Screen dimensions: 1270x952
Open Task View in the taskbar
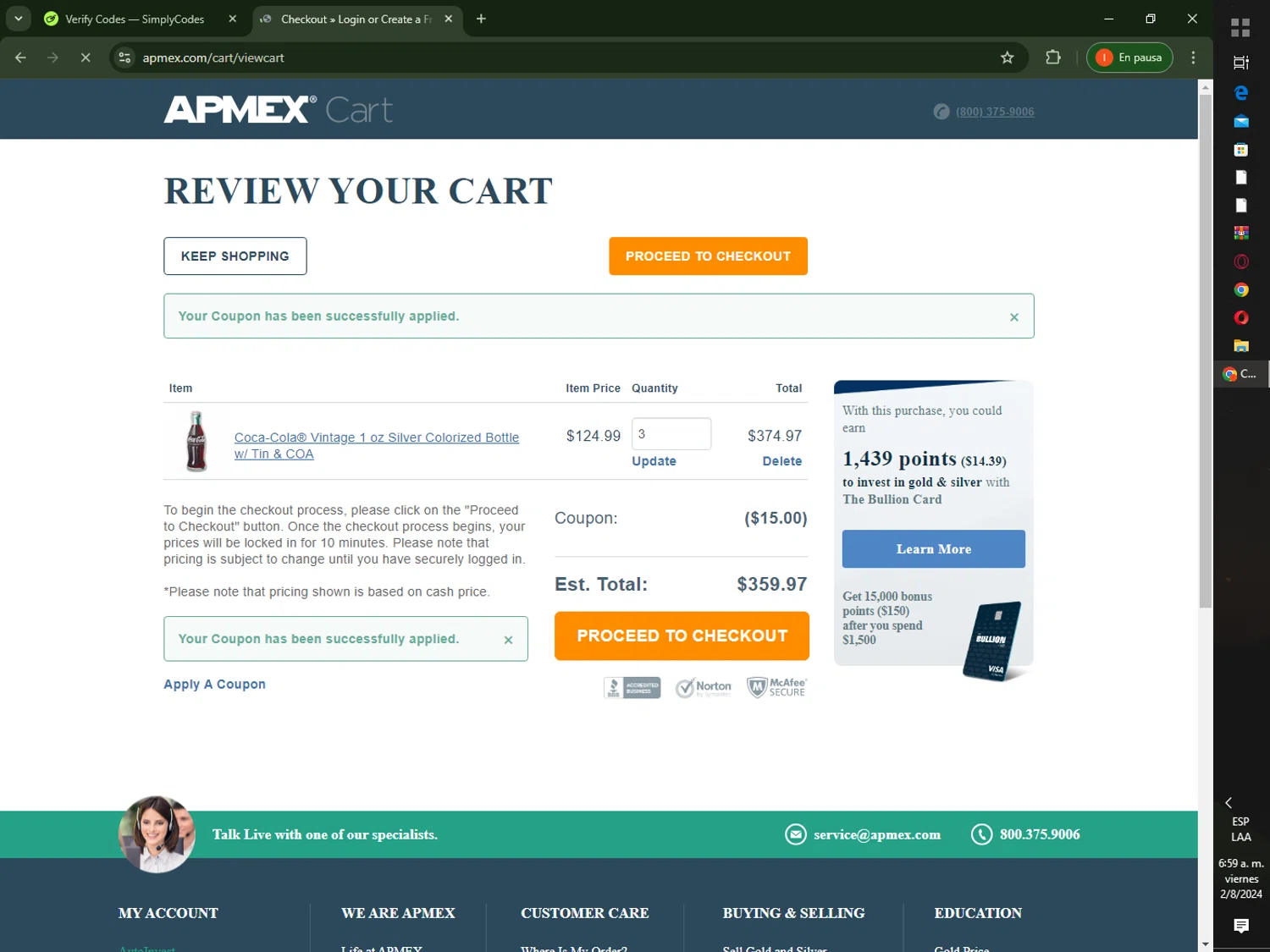[1240, 62]
